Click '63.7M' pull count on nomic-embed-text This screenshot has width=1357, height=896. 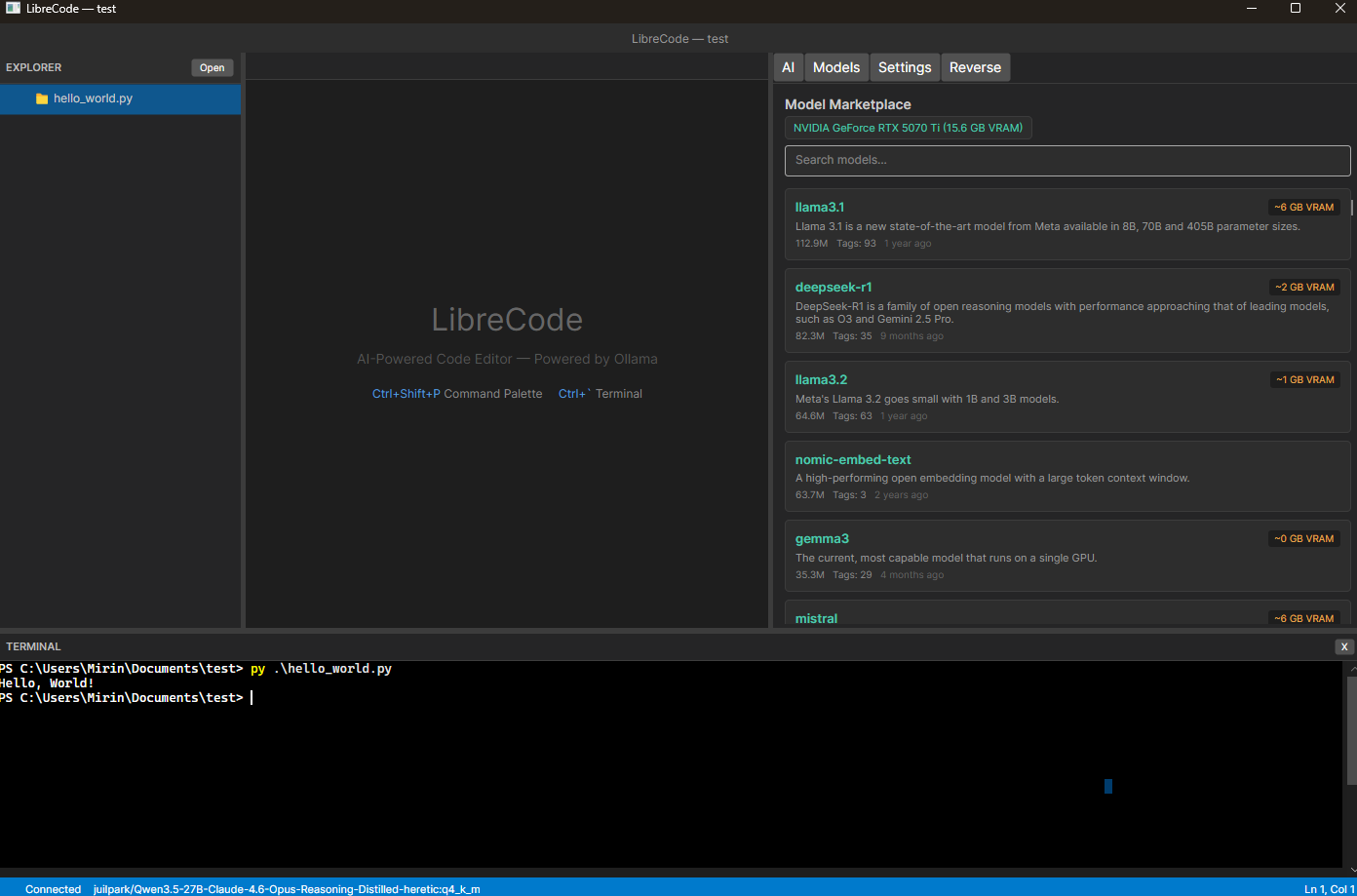(810, 495)
